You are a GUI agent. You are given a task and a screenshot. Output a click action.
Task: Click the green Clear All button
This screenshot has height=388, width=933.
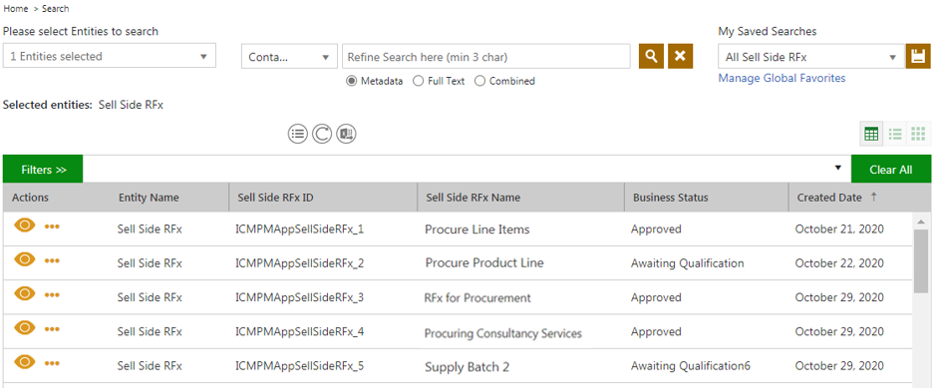(891, 170)
